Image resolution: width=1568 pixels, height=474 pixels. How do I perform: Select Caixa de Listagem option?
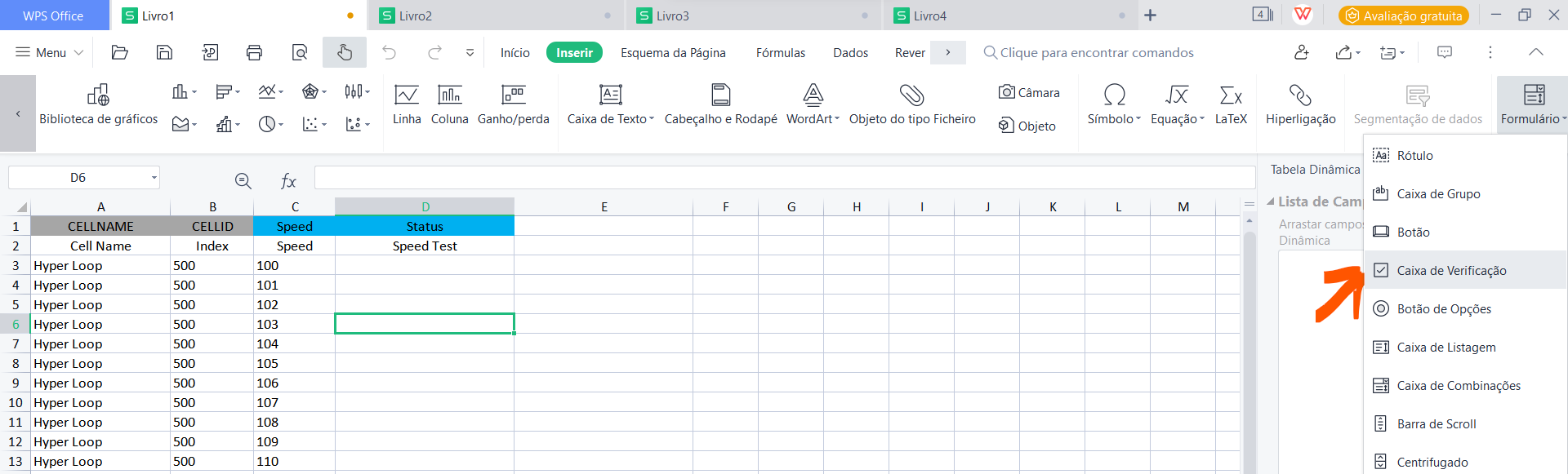1466,347
